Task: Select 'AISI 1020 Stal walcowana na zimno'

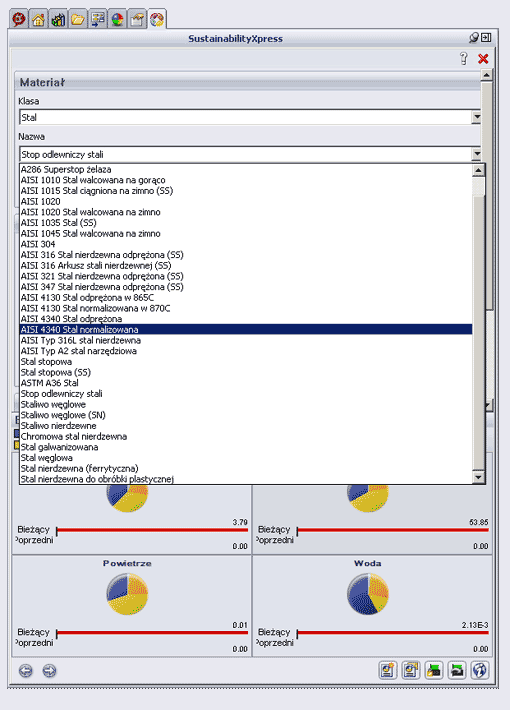Action: [x=246, y=212]
